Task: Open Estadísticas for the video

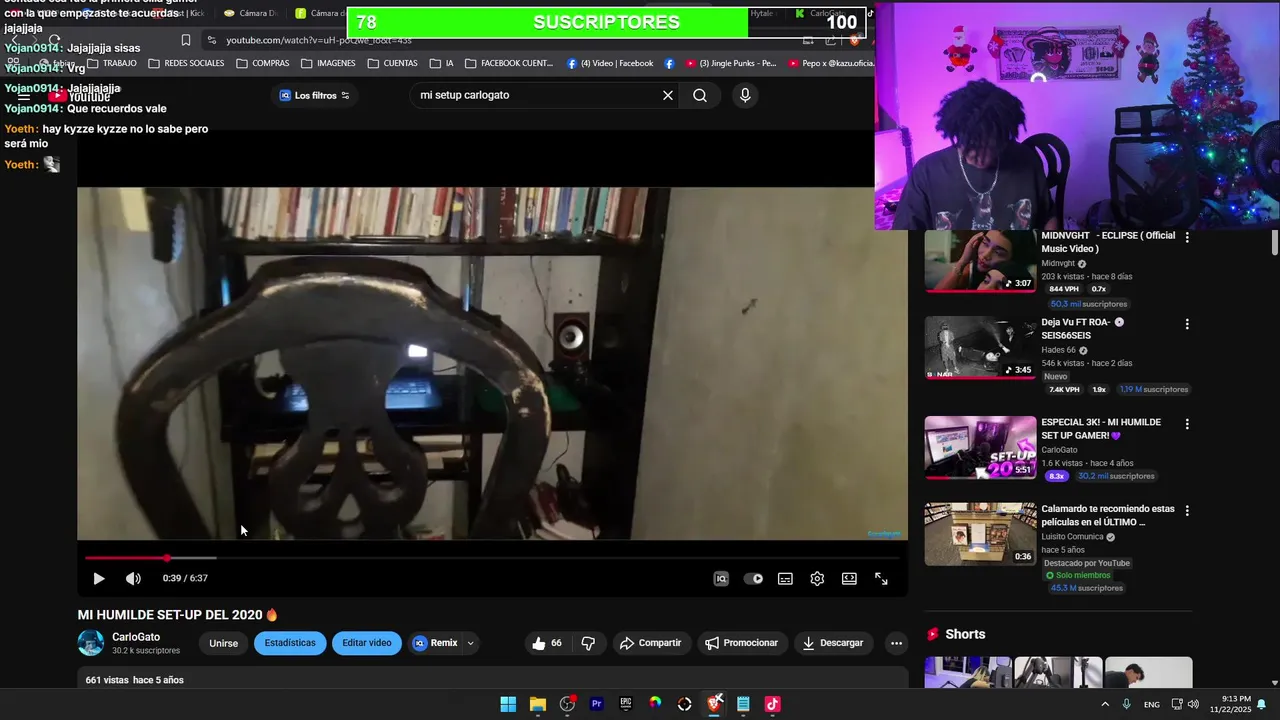Action: click(x=290, y=643)
